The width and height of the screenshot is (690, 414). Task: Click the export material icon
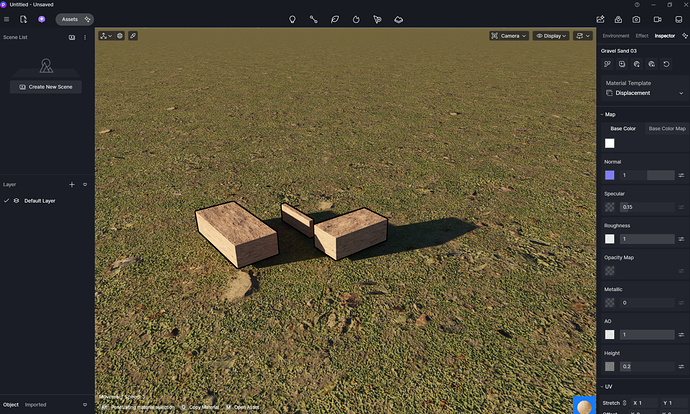click(x=651, y=64)
